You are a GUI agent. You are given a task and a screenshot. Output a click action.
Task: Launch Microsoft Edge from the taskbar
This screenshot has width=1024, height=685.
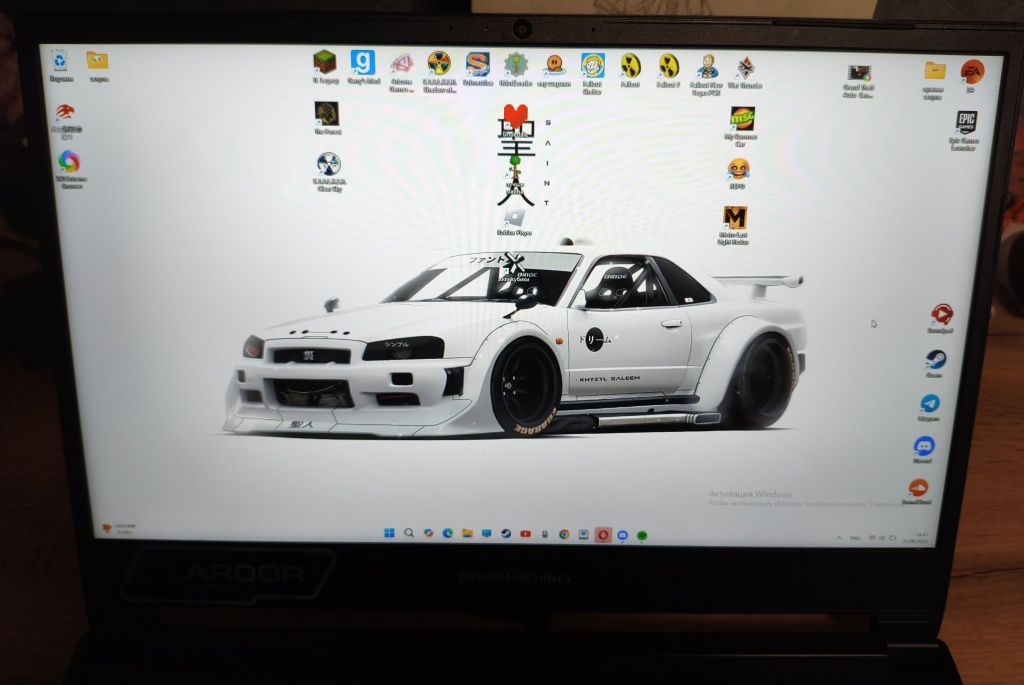tap(448, 533)
